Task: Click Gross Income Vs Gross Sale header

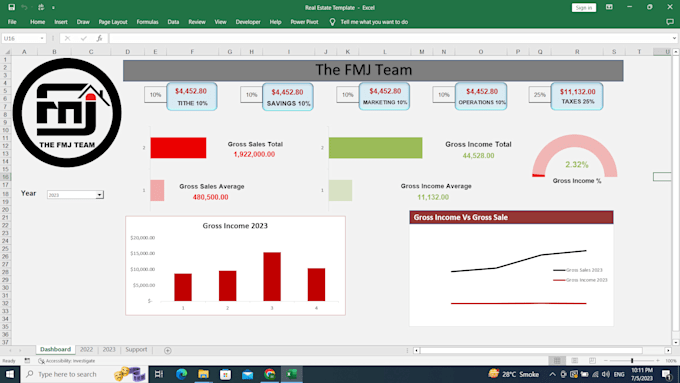Action: point(511,217)
